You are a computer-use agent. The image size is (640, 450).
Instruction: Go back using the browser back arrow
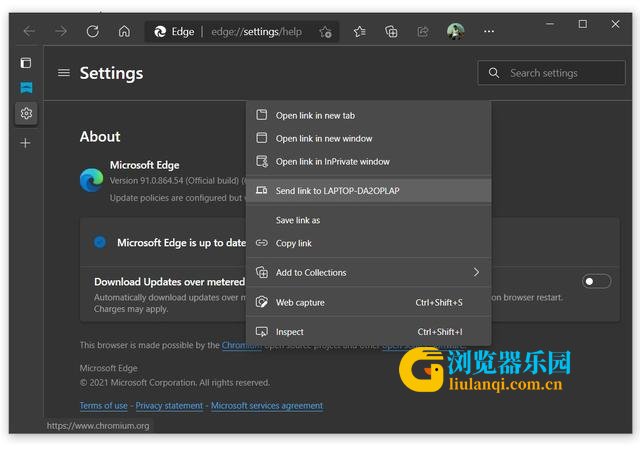tap(29, 31)
